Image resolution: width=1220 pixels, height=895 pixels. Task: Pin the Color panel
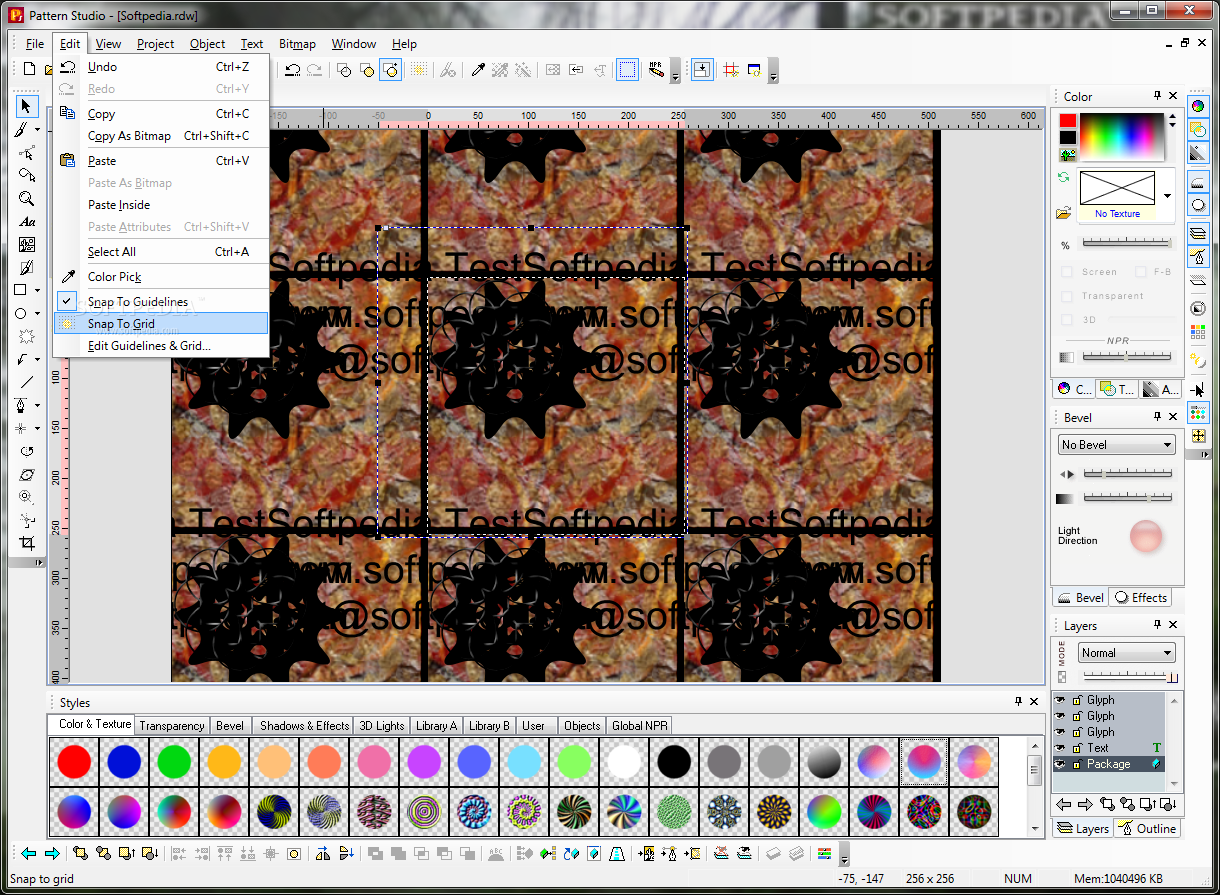point(1157,96)
